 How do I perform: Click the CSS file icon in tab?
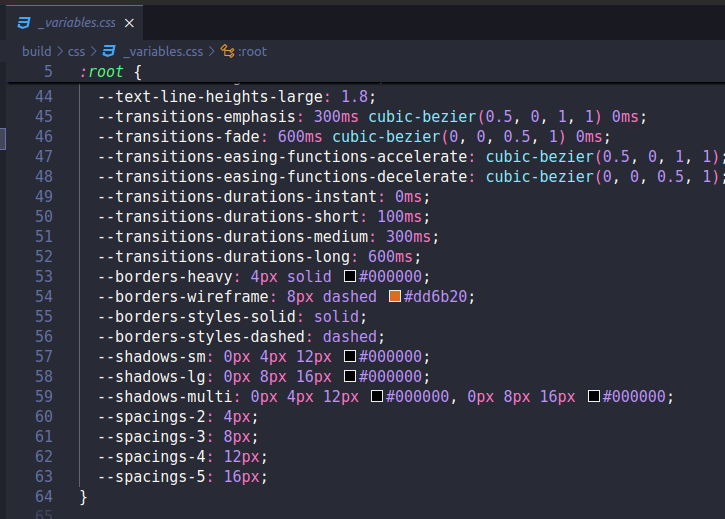24,23
